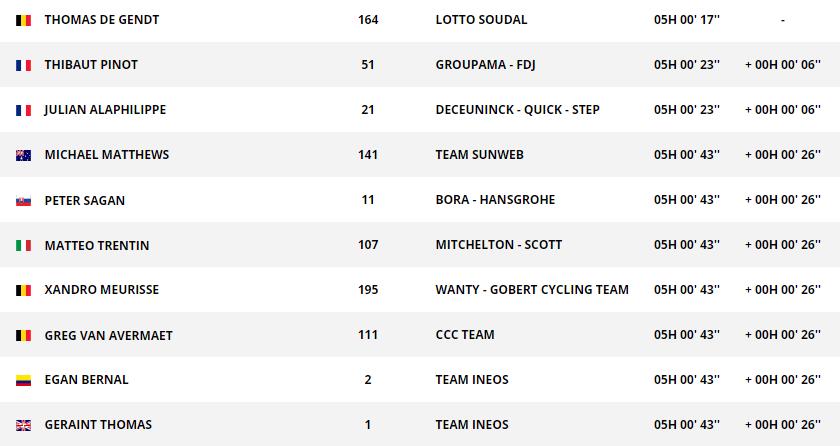840x446 pixels.
Task: Click British flag beside Geraint Thomas
Action: click(23, 425)
